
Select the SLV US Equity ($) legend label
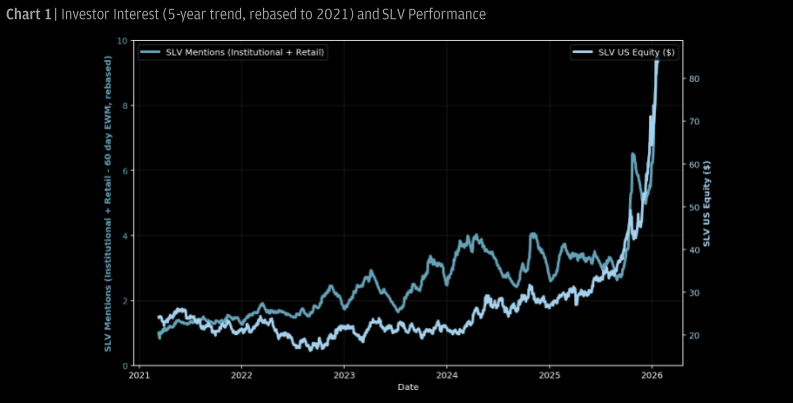(x=635, y=52)
